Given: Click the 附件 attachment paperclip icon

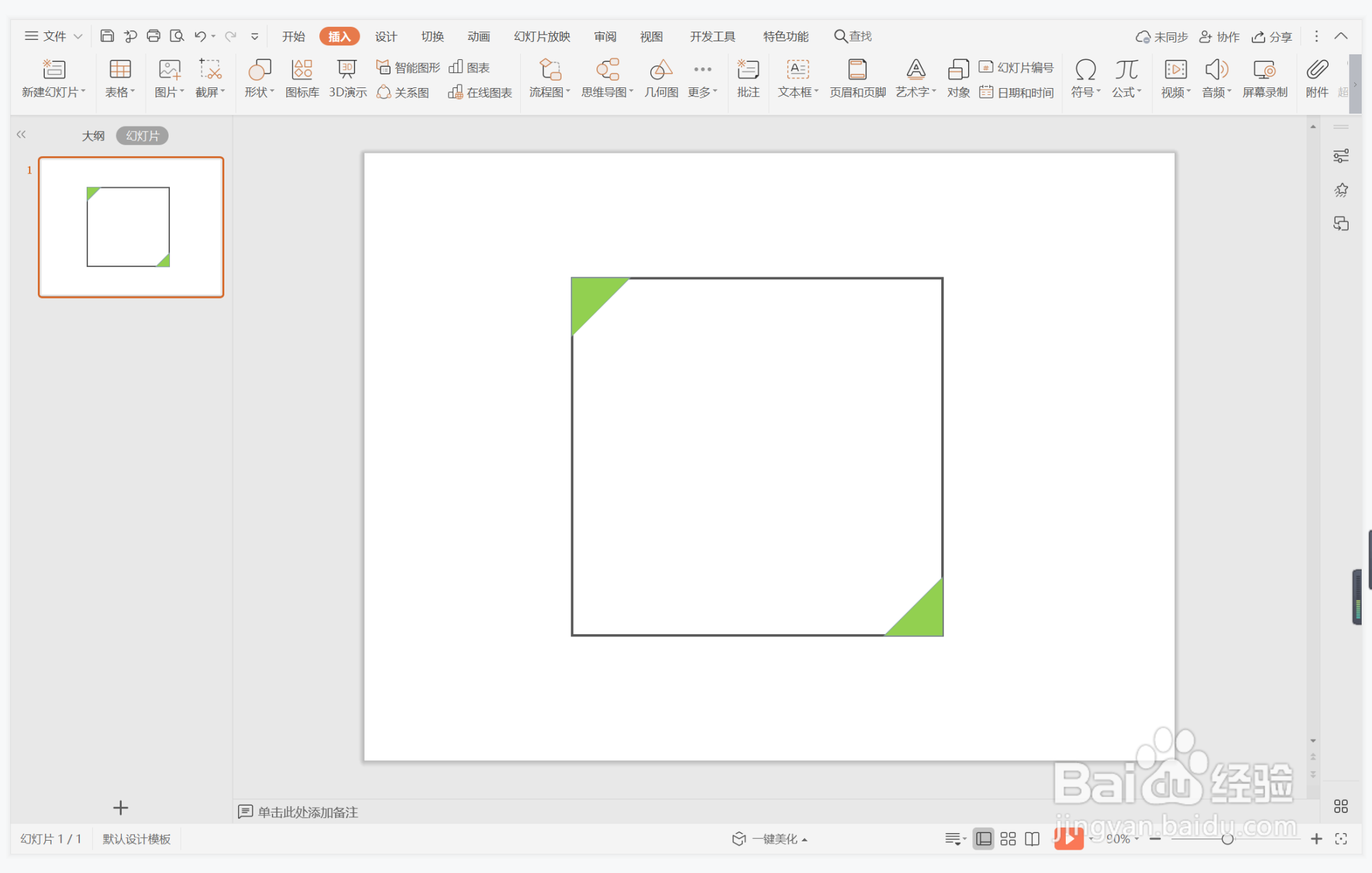Looking at the screenshot, I should tap(1317, 78).
